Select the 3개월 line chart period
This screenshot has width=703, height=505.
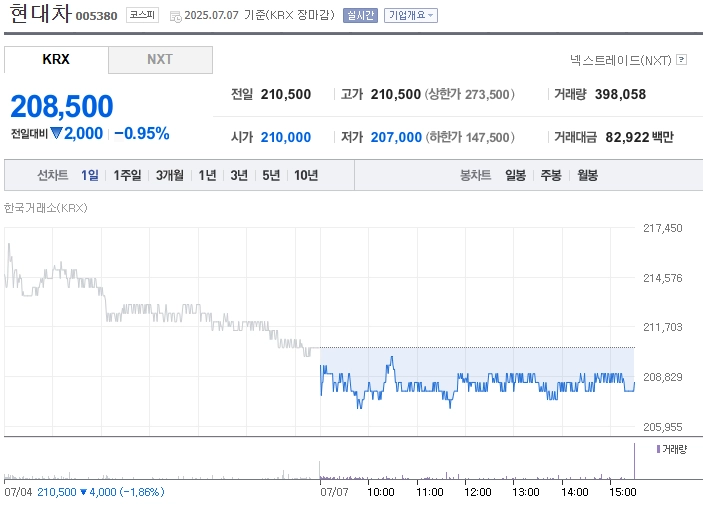tap(169, 175)
